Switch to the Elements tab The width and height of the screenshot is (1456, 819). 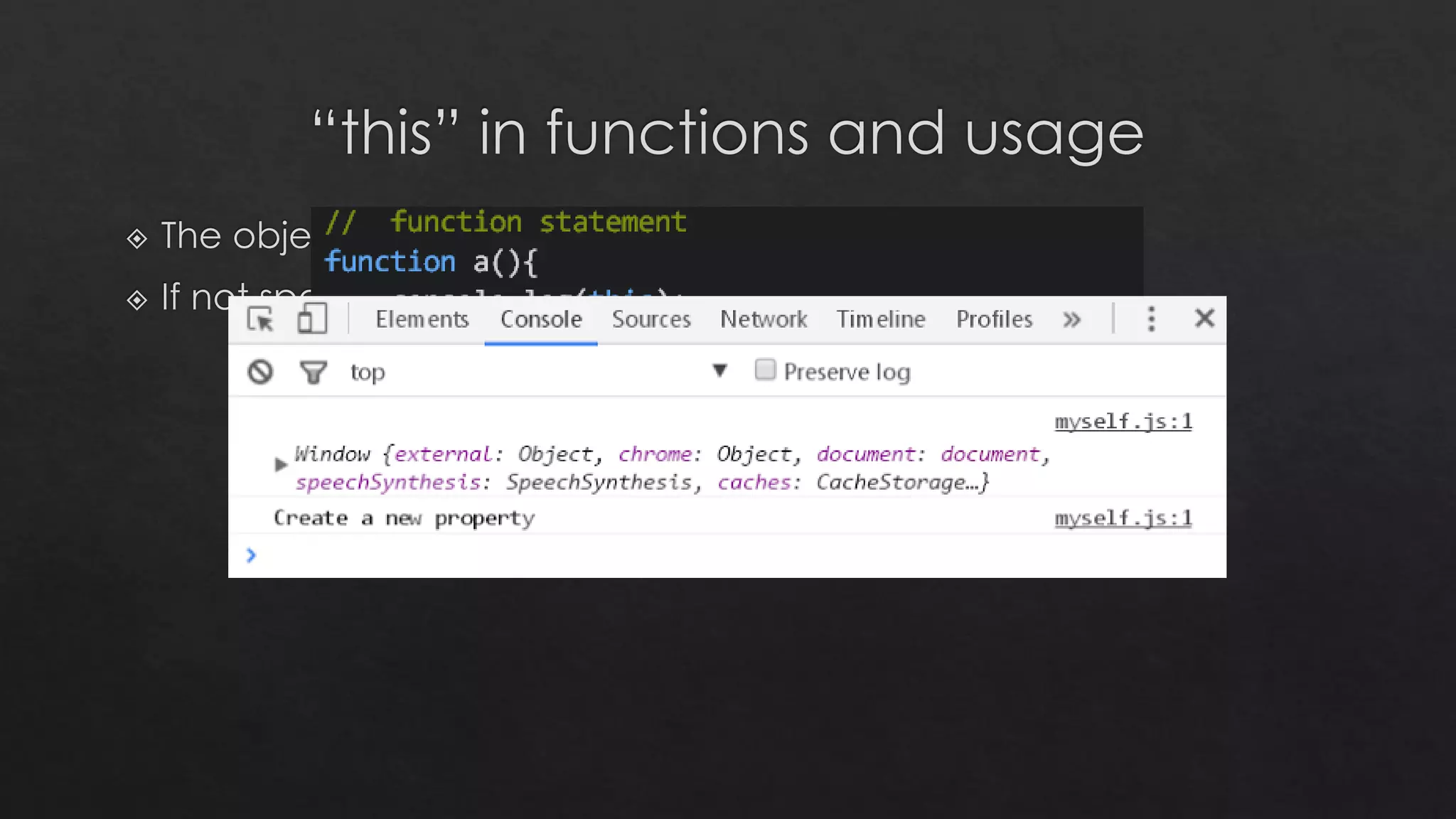tap(422, 319)
